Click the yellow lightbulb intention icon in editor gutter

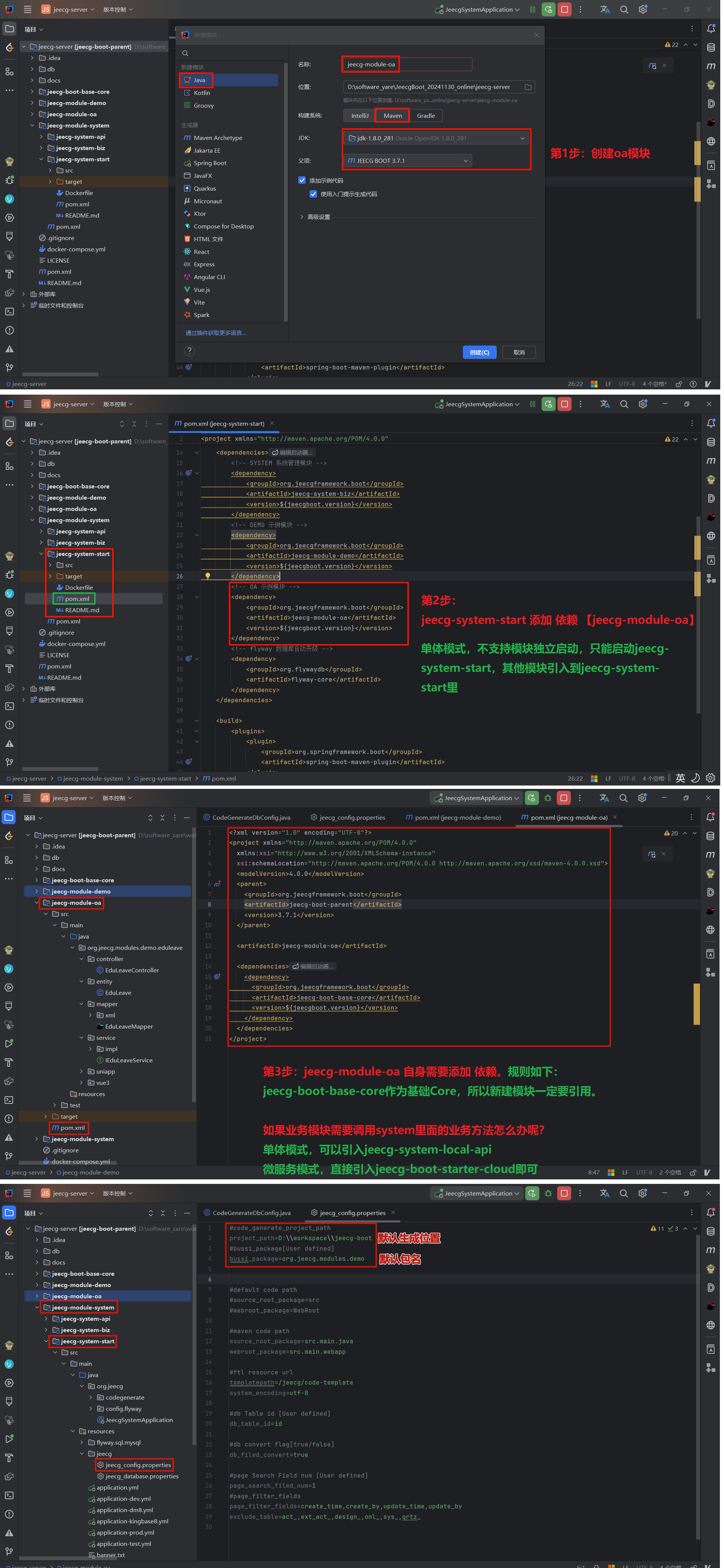pos(208,576)
